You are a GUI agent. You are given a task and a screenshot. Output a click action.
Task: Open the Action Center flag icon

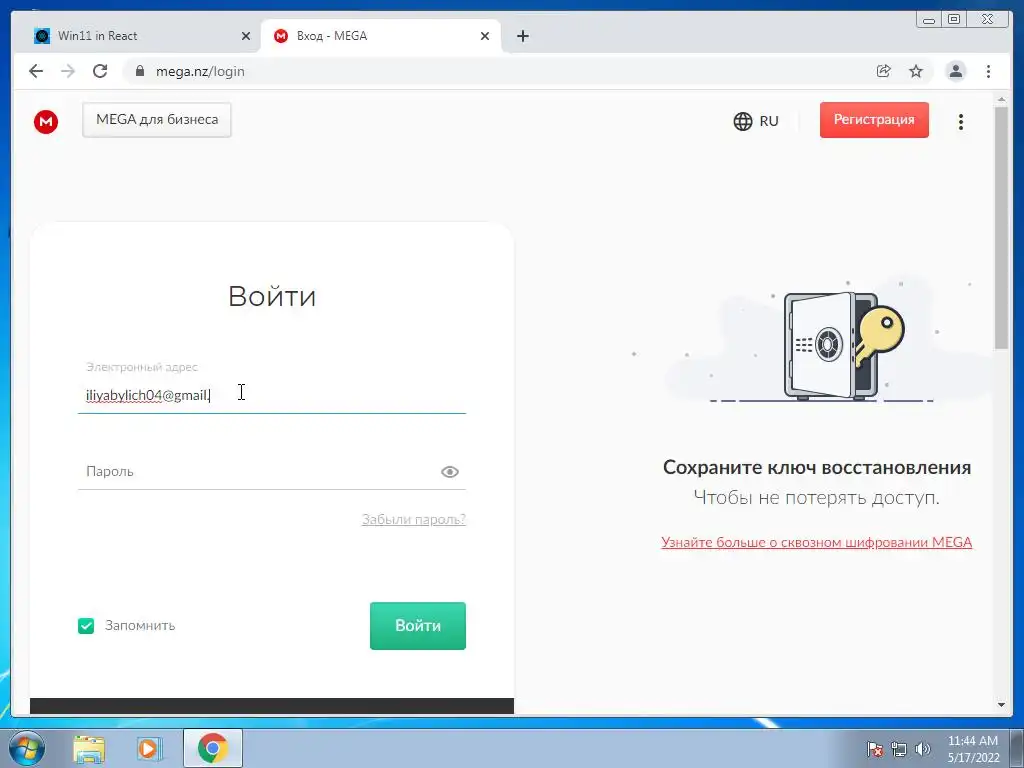875,749
